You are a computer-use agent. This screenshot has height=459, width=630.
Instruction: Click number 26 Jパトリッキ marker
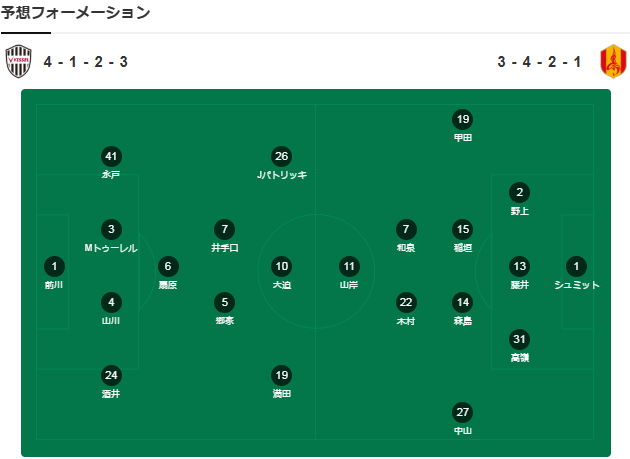tap(282, 156)
